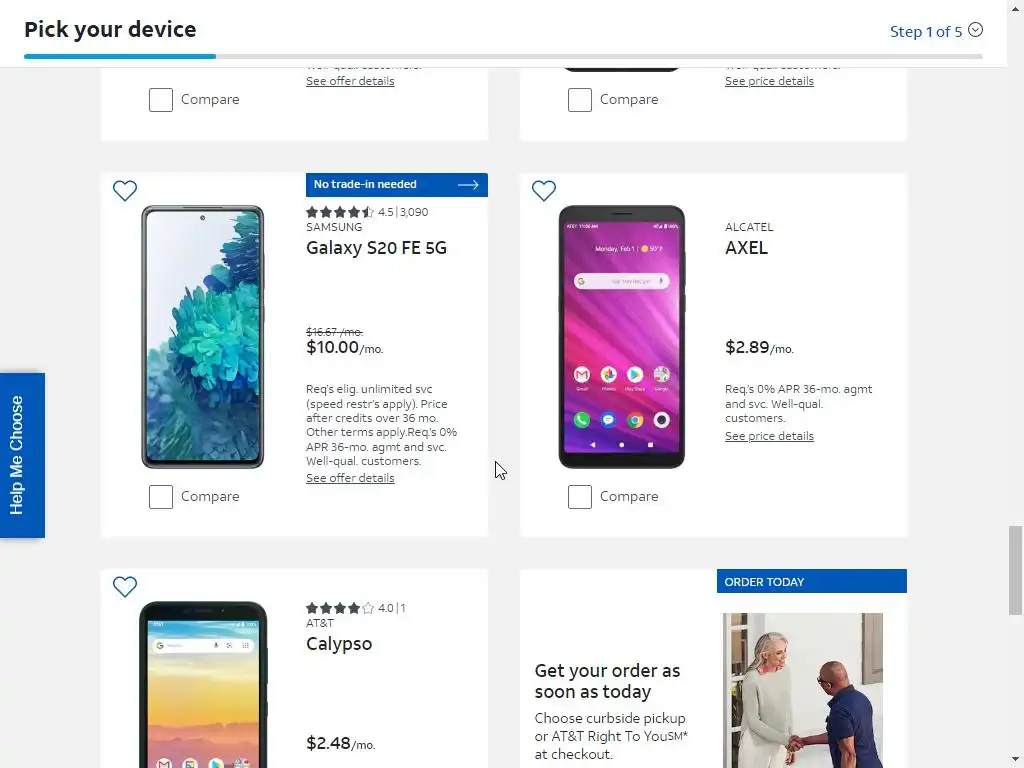The width and height of the screenshot is (1024, 768).
Task: Click the heart icon on Alcatel AXEL card
Action: (543, 191)
